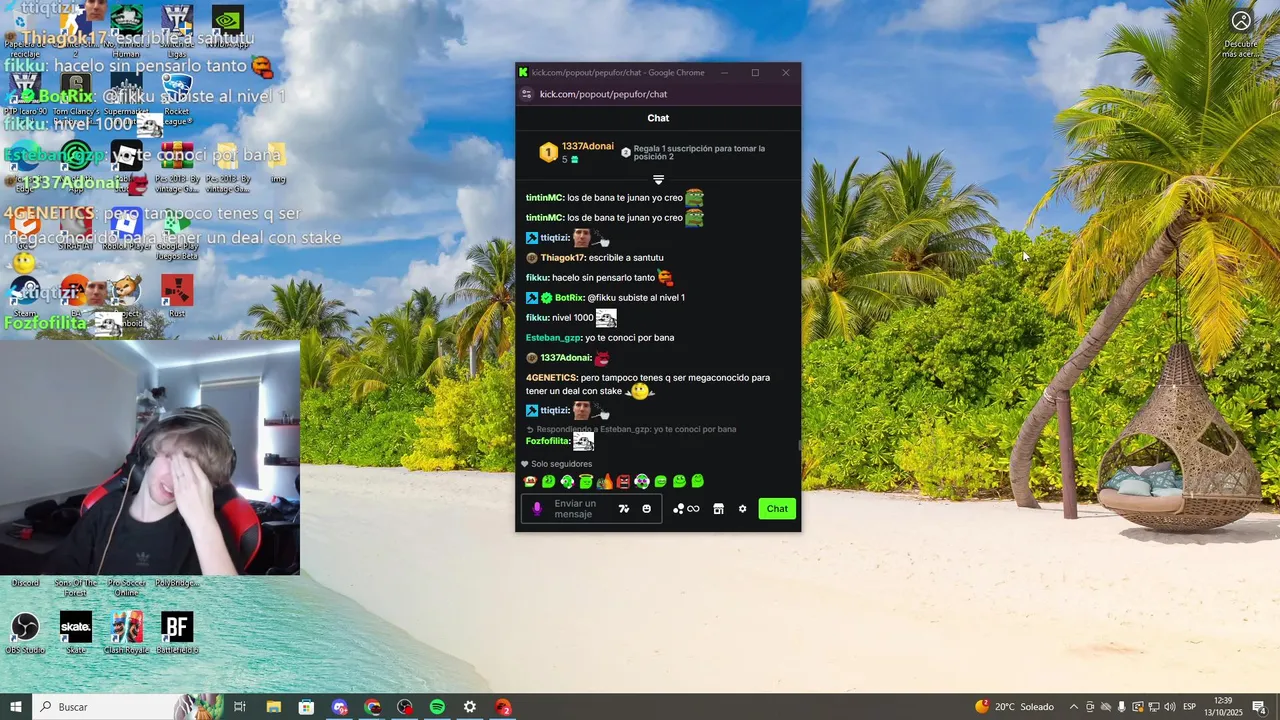This screenshot has width=1280, height=720.
Task: Click the kick.com/popout/pepufor/chat address bar
Action: point(603,94)
